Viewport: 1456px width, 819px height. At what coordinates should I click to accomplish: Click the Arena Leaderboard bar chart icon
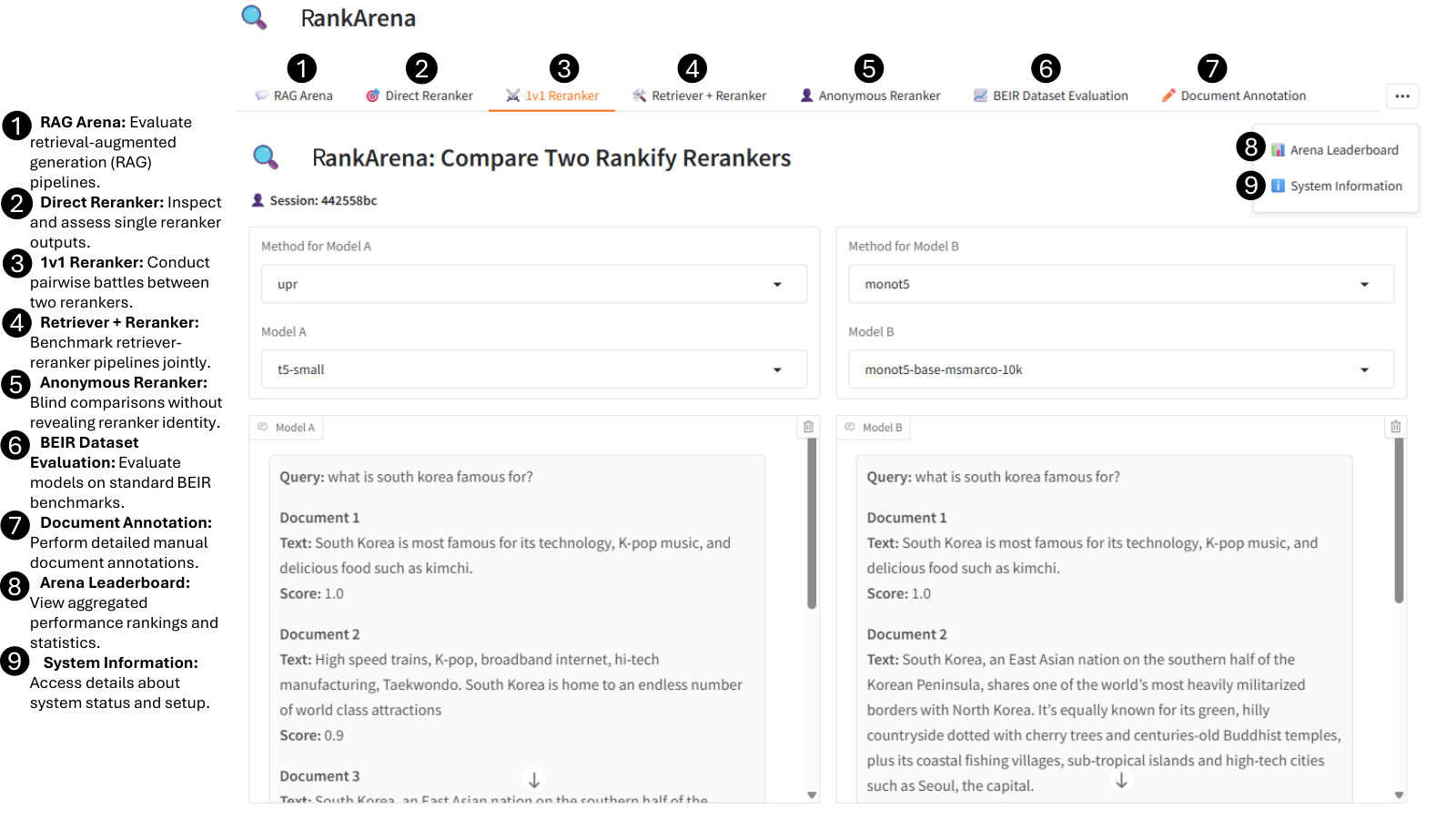coord(1278,150)
